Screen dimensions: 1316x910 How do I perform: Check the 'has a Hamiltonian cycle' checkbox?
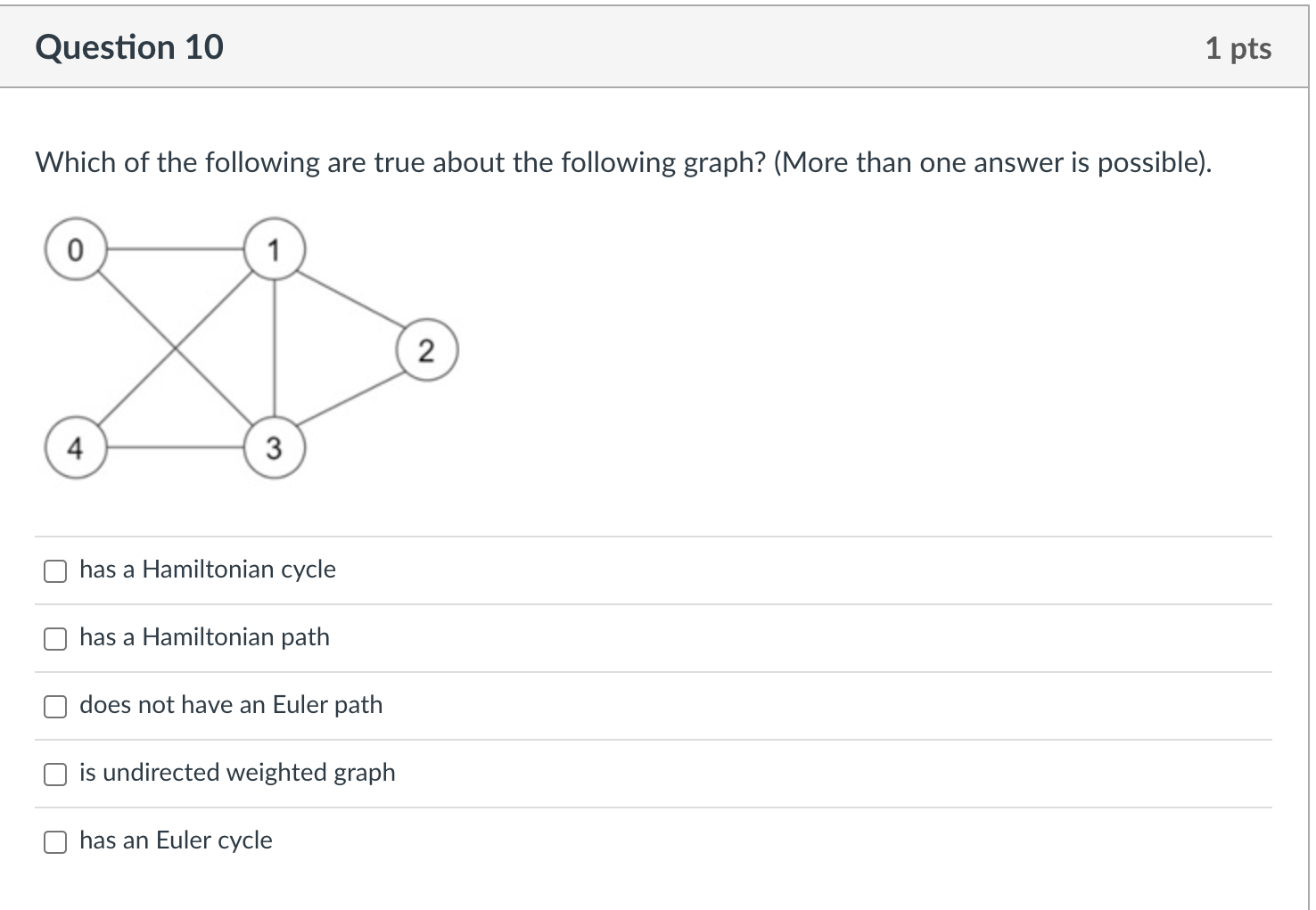click(x=55, y=571)
